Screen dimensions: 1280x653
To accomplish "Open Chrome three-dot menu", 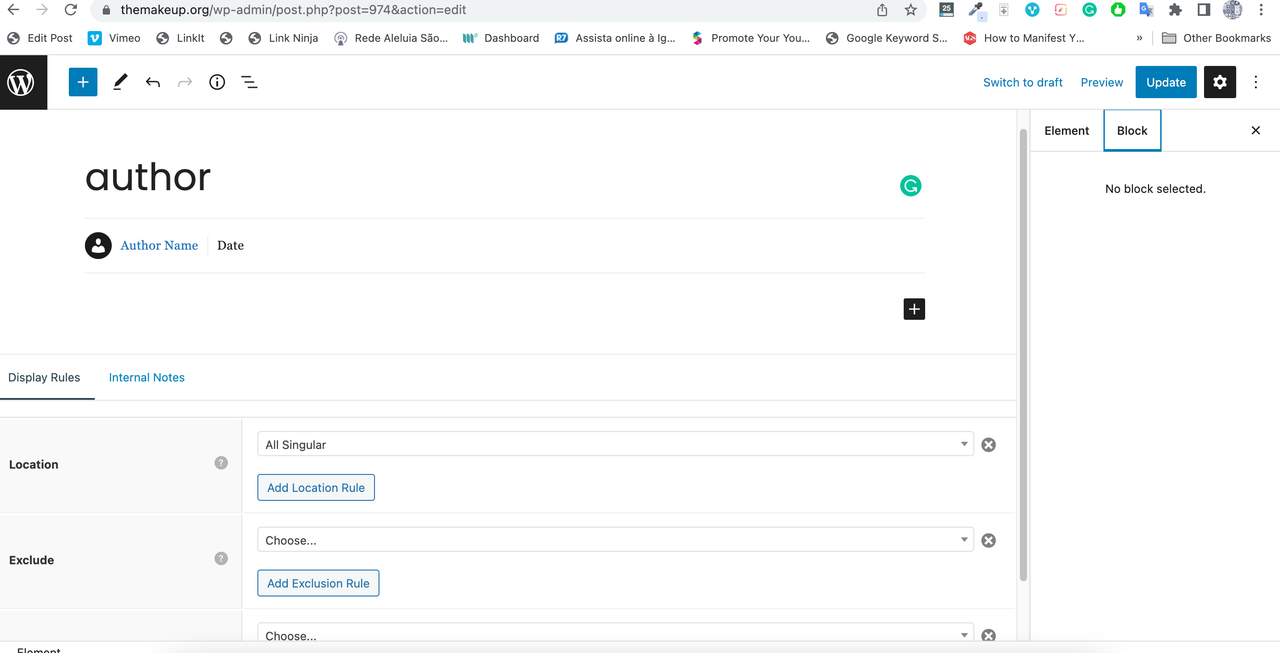I will (1262, 10).
